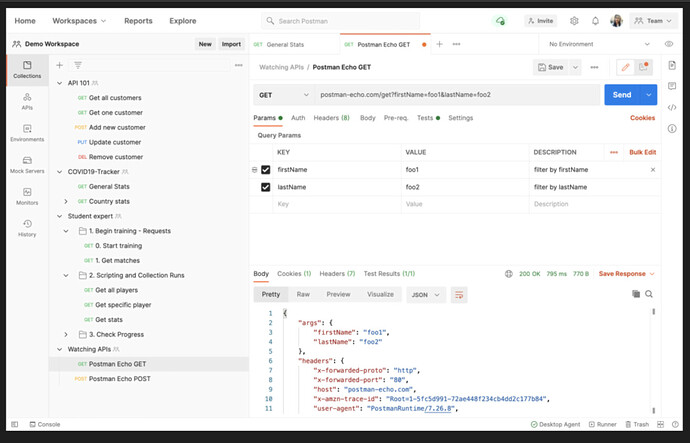Click the Save button
This screenshot has width=690, height=443.
[551, 67]
